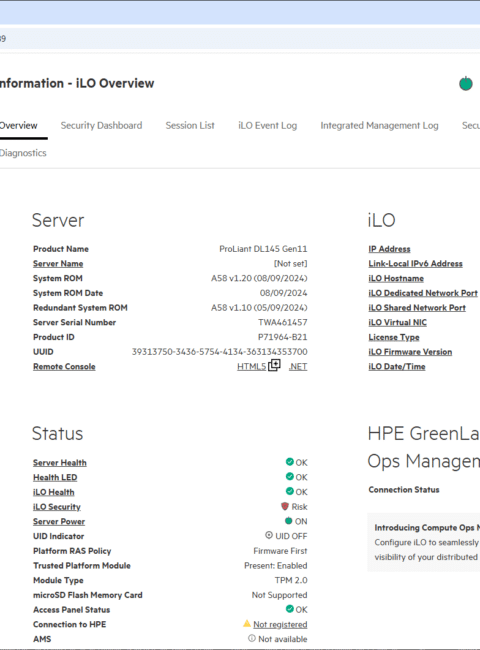The width and height of the screenshot is (480, 650).
Task: Open the Diagnostics tab
Action: [x=23, y=153]
